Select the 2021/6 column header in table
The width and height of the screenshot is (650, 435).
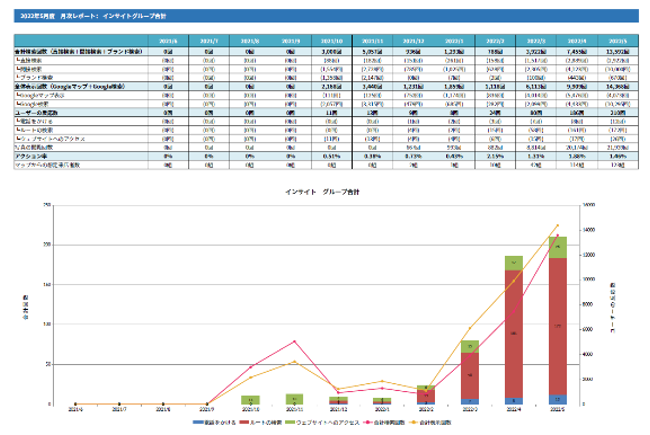167,41
